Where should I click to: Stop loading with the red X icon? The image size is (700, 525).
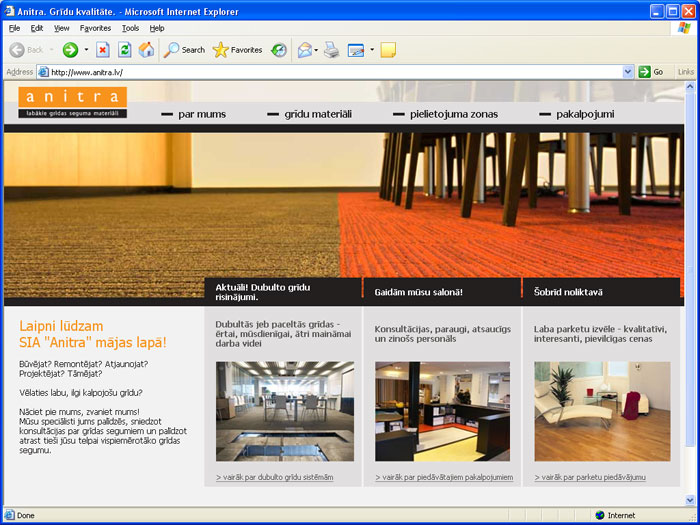103,50
